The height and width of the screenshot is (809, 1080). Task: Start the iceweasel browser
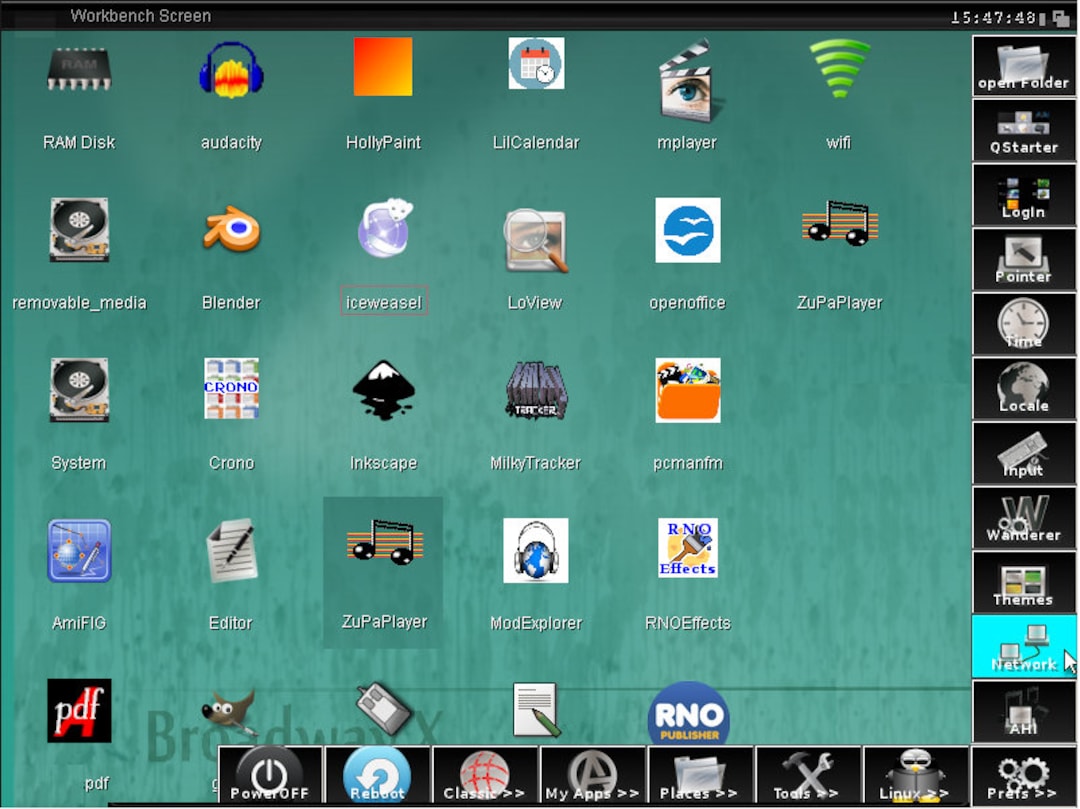(383, 231)
